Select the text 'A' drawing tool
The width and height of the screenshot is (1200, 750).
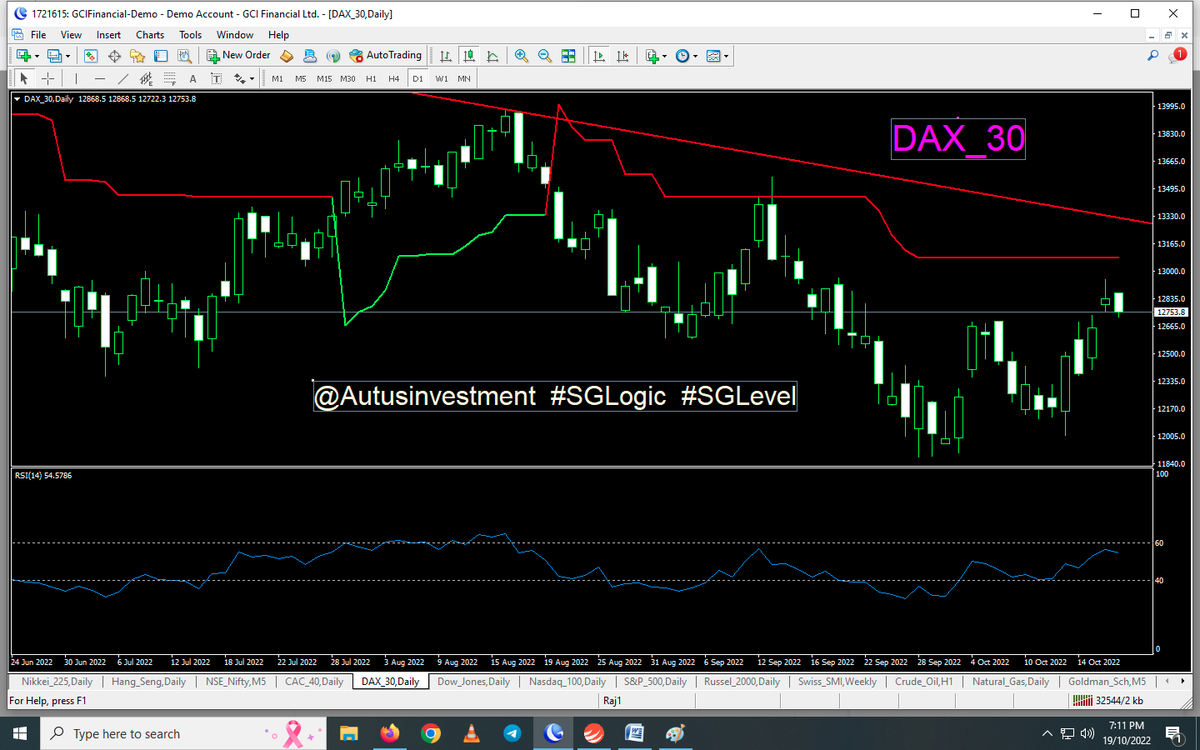(193, 78)
